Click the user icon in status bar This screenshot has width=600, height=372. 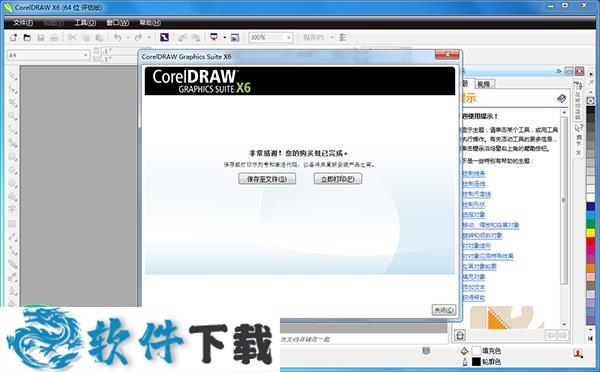coord(578,354)
